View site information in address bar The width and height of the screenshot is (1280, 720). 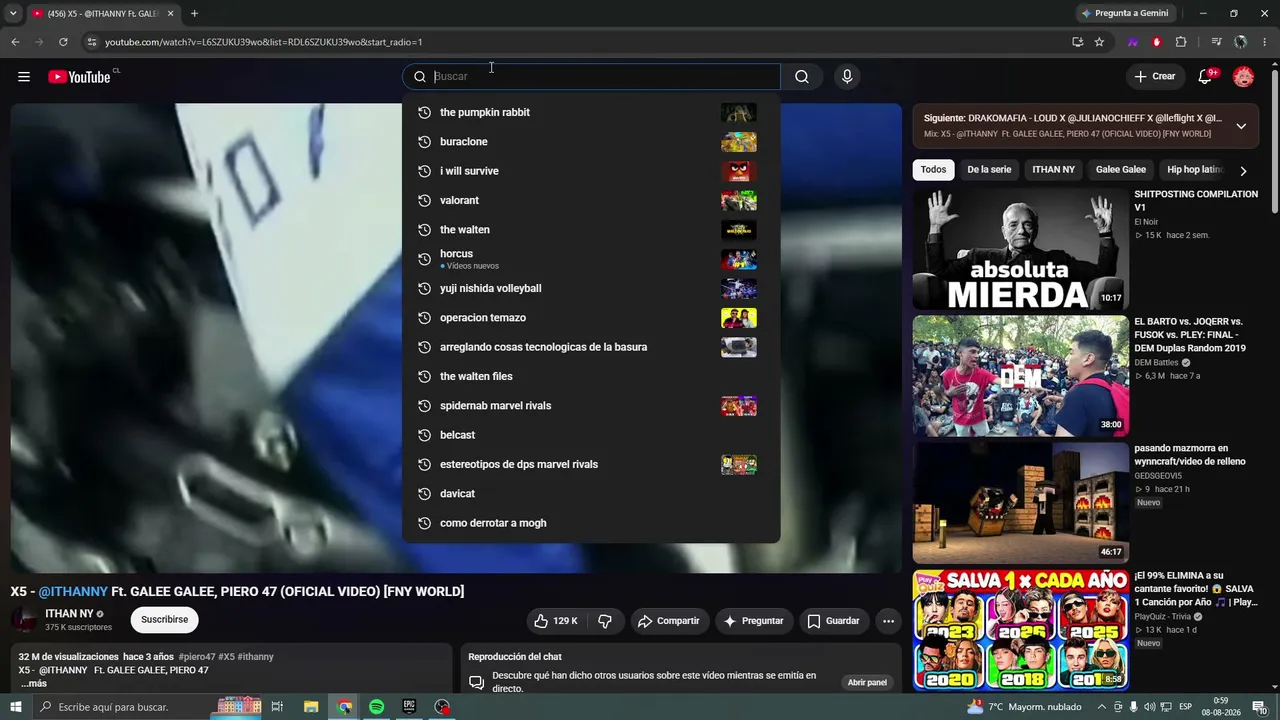click(x=91, y=42)
